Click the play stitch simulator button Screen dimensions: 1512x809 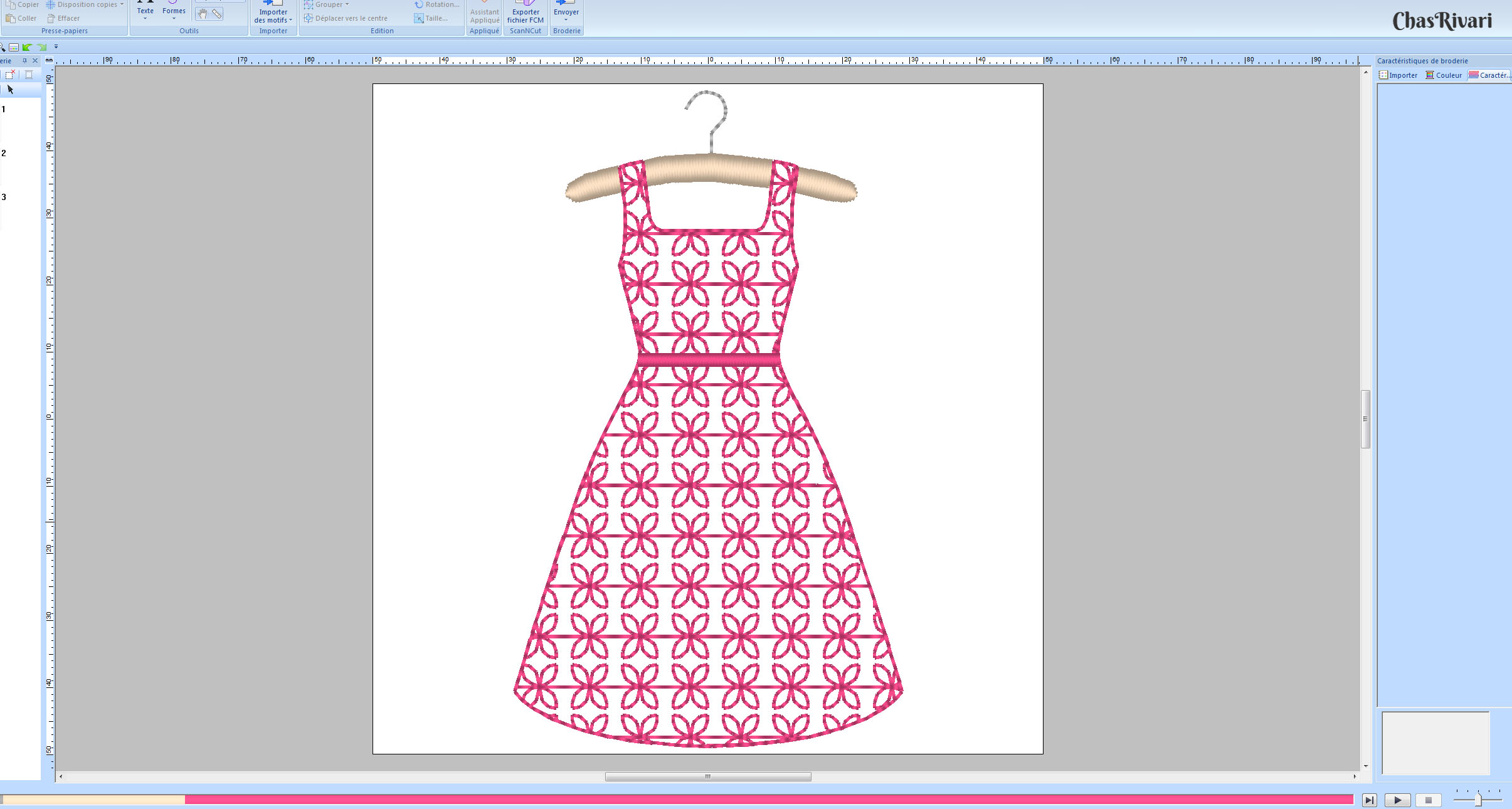(x=1398, y=800)
